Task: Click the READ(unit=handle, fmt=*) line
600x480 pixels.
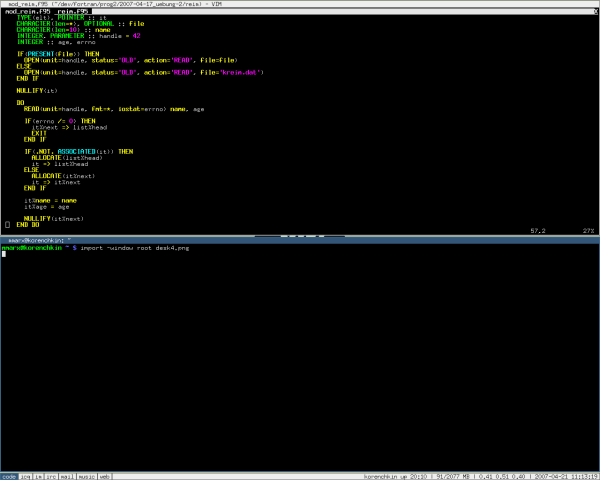Action: (x=114, y=109)
